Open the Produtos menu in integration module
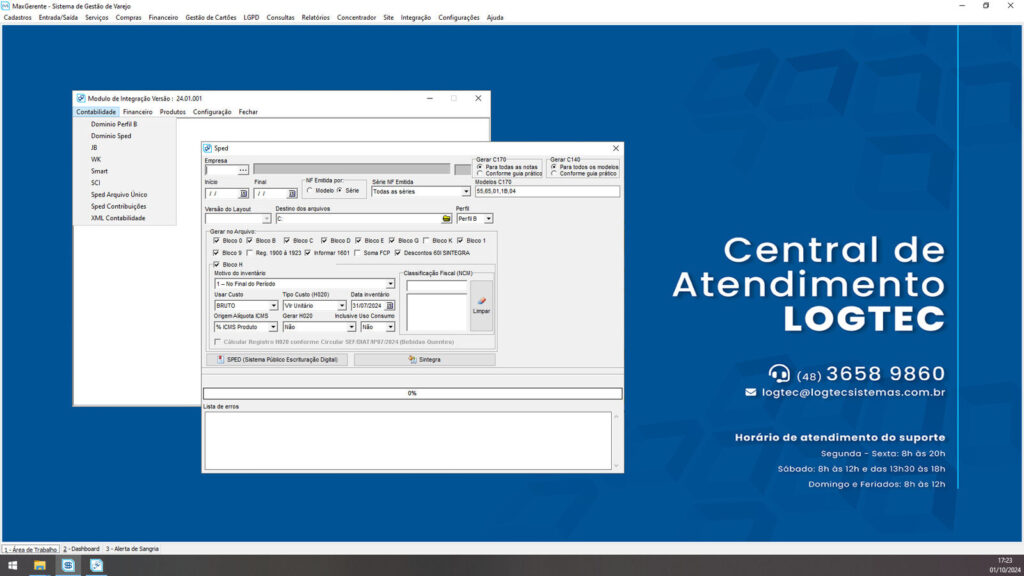Image resolution: width=1024 pixels, height=576 pixels. point(172,112)
